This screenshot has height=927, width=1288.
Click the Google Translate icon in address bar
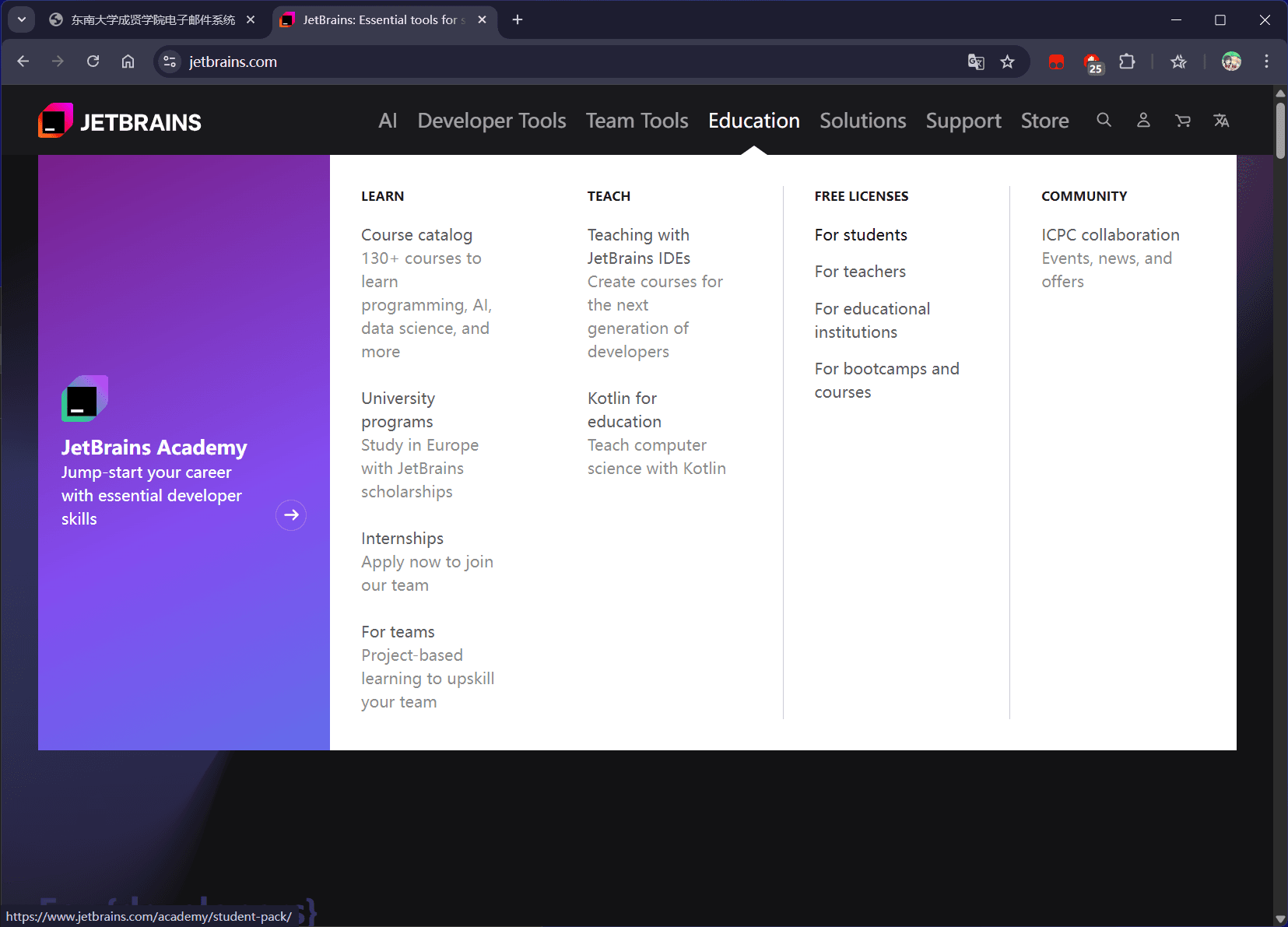point(976,62)
